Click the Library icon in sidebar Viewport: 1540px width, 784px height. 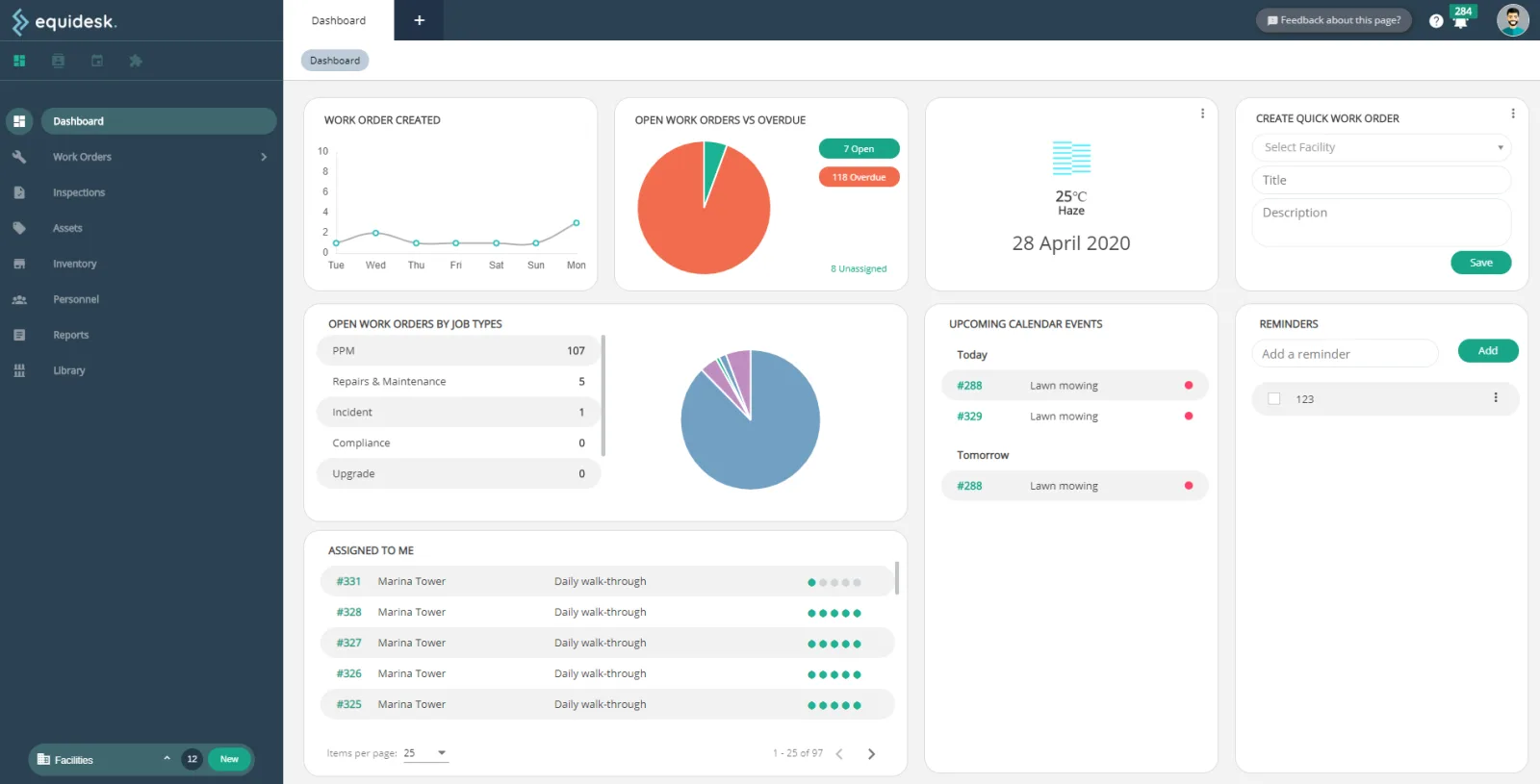point(19,370)
